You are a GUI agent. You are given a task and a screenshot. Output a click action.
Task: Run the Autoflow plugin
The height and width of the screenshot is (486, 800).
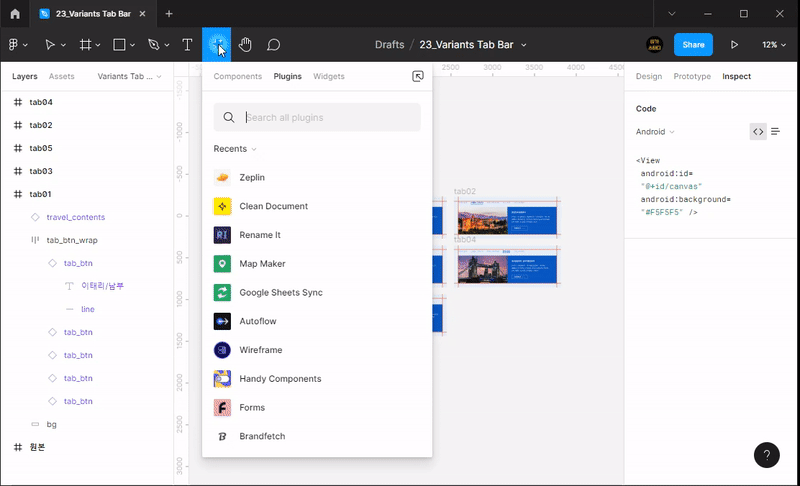[x=317, y=321]
